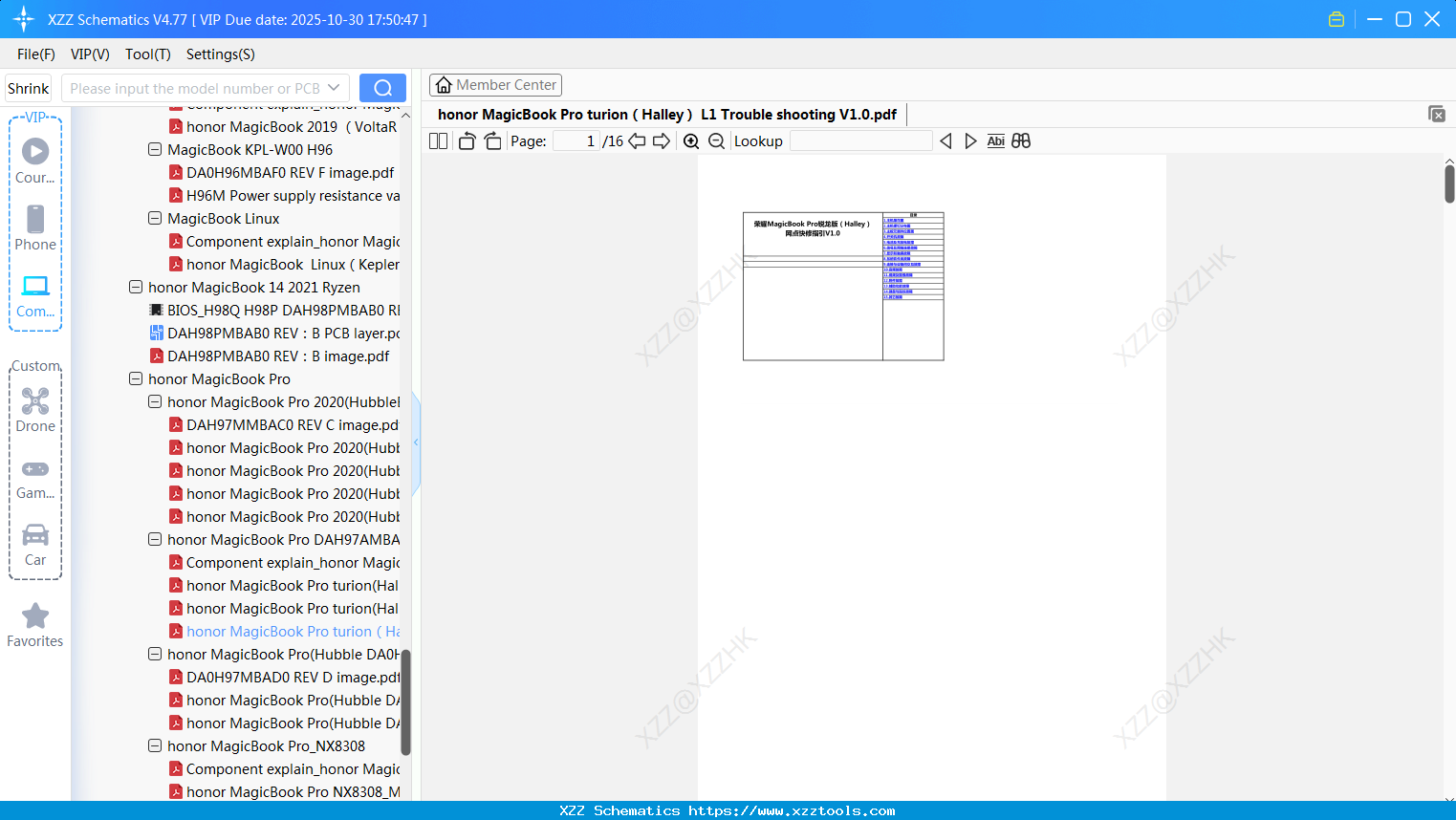Collapse honor MagicBook Pro_NX8308 node

coord(155,746)
